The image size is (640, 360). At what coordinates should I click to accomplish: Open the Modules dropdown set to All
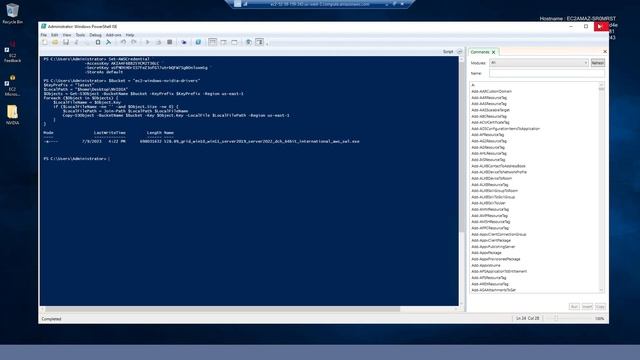coord(539,63)
